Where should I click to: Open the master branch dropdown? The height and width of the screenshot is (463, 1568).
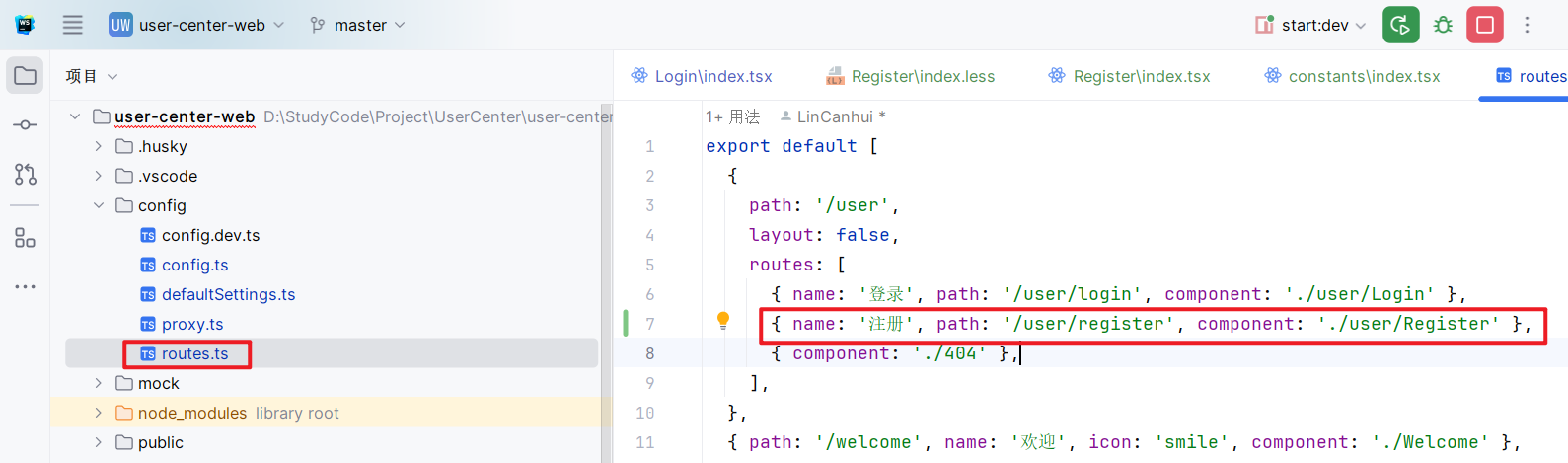point(358,25)
